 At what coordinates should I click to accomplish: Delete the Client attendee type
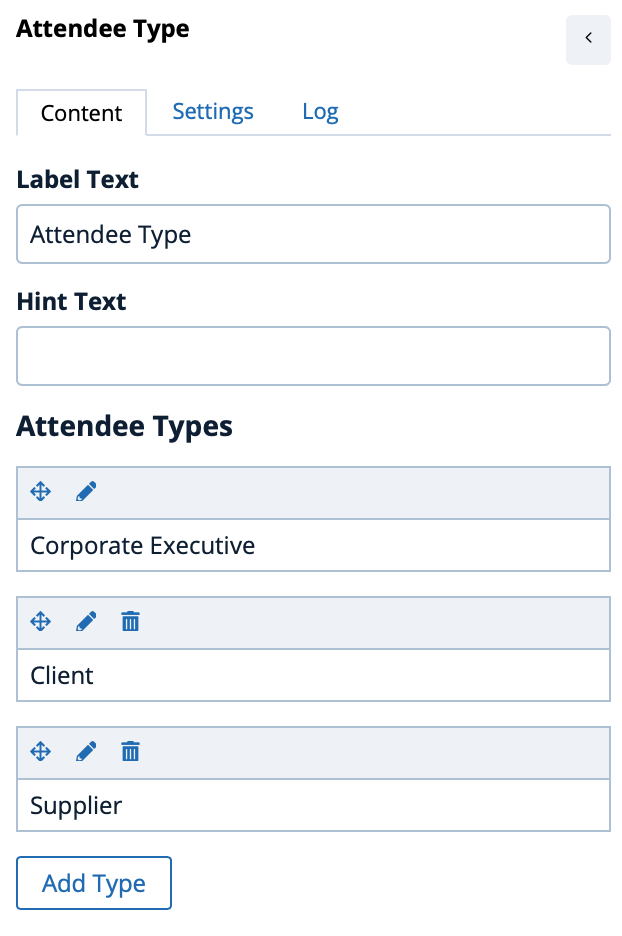pyautogui.click(x=130, y=621)
